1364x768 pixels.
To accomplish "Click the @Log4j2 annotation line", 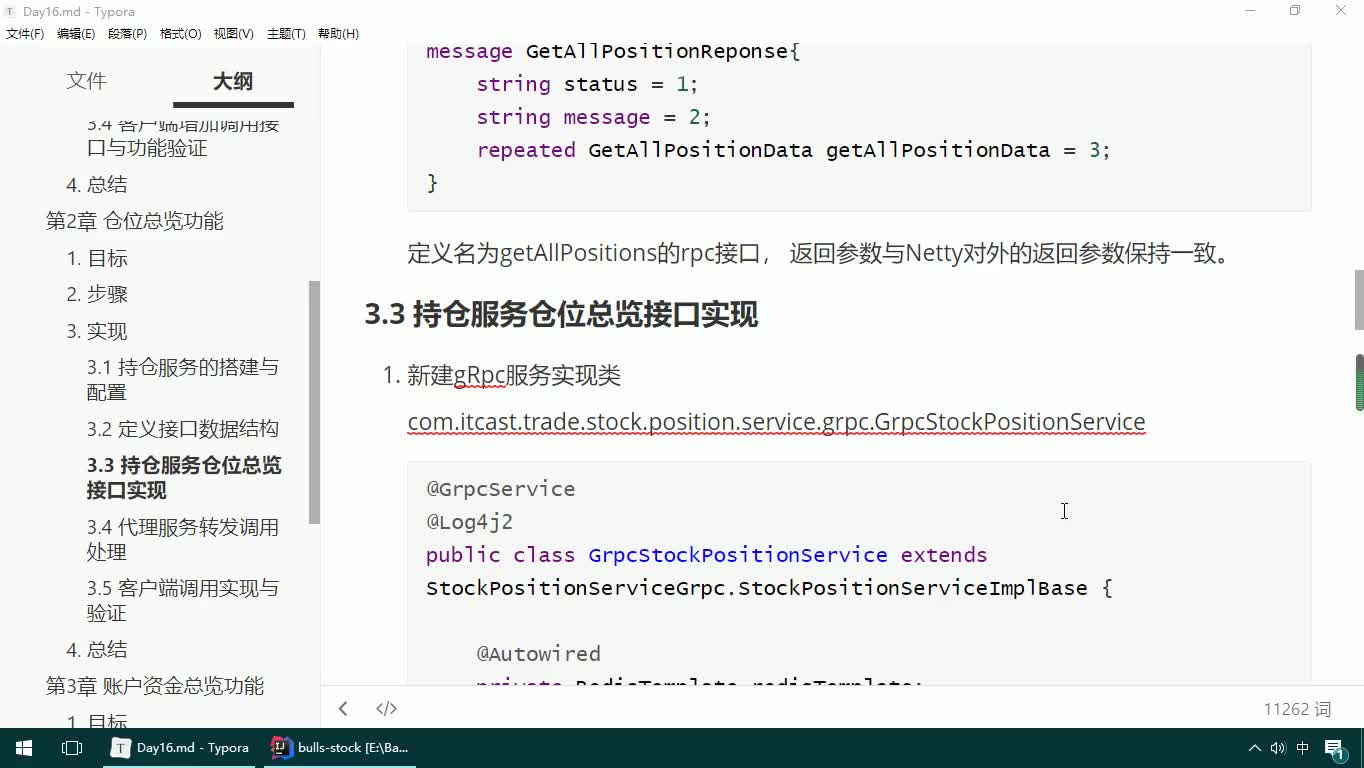I will coord(470,522).
